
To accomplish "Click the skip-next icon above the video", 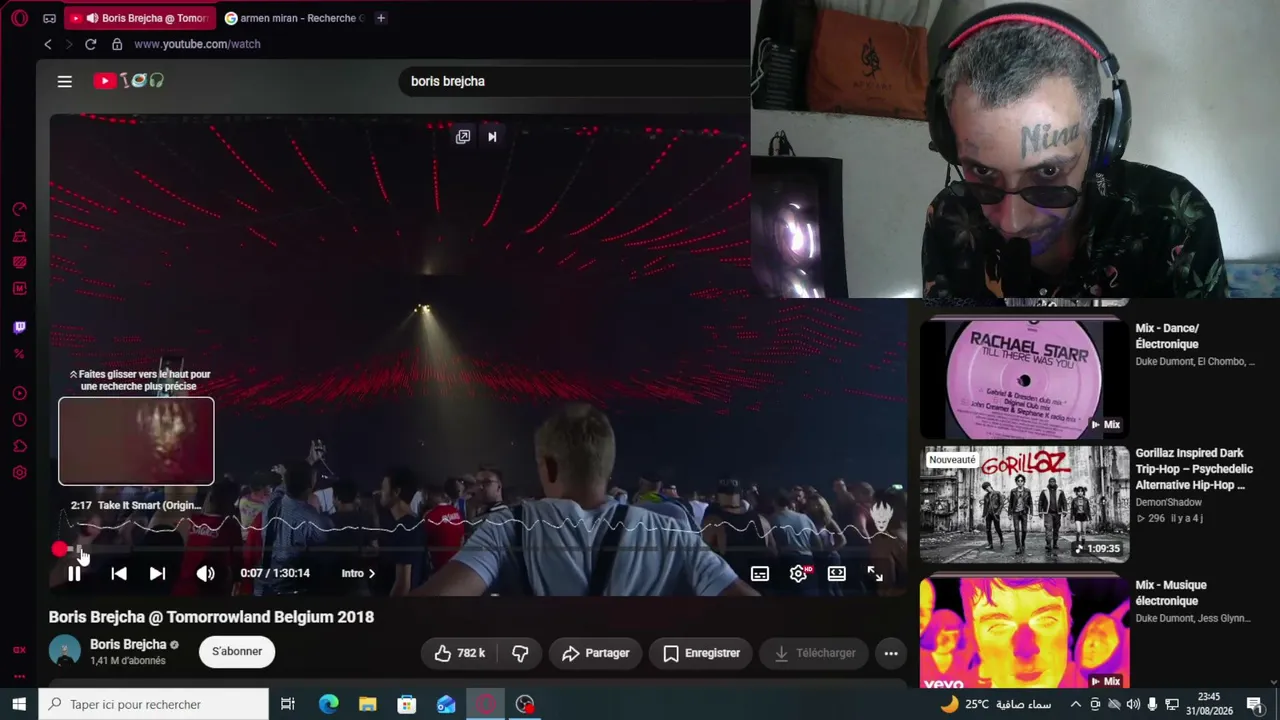I will [x=492, y=137].
